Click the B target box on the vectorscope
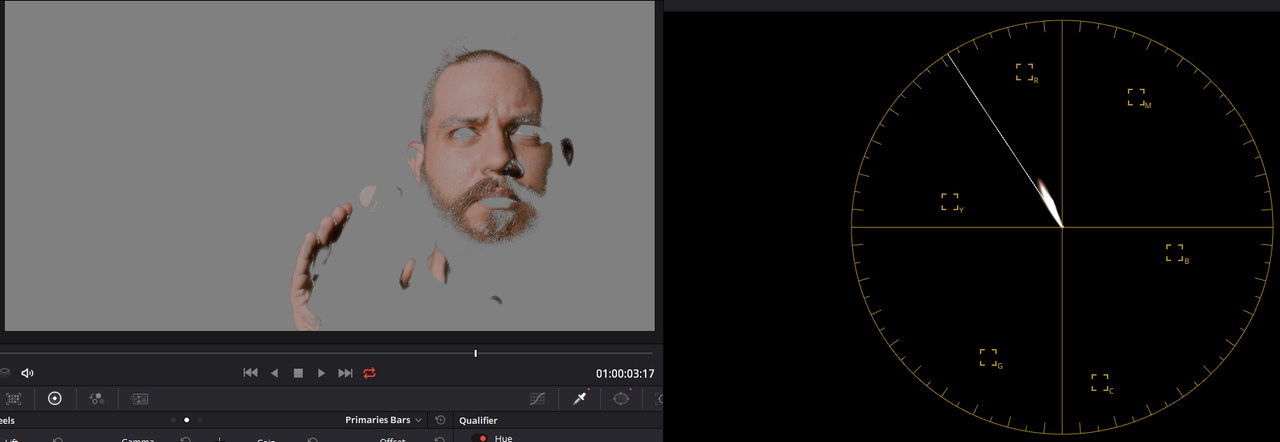This screenshot has height=442, width=1280. click(x=1175, y=253)
